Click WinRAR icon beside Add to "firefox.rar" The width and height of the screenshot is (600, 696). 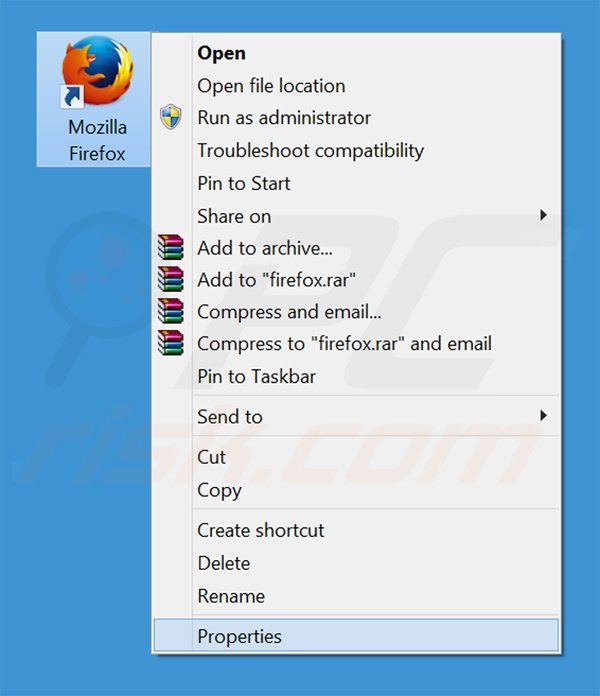click(x=171, y=280)
